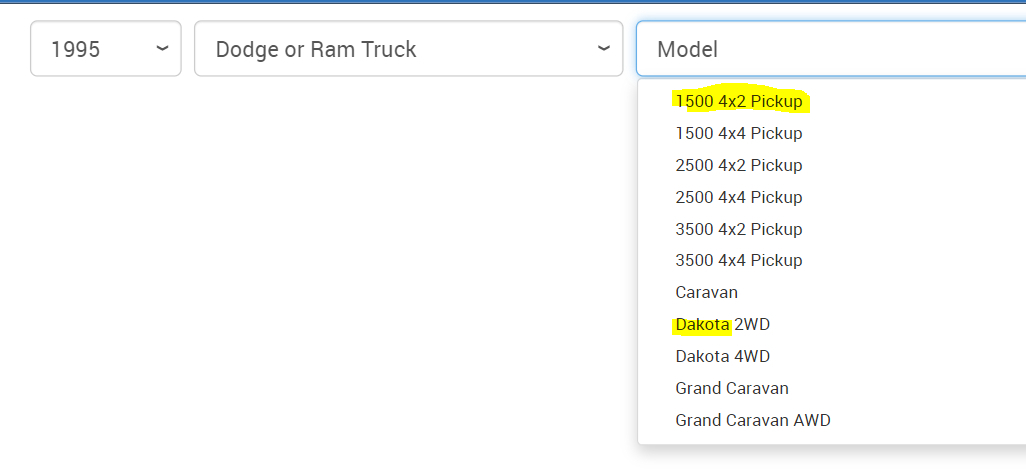Pick Dakota 4WD from the model list

click(722, 356)
